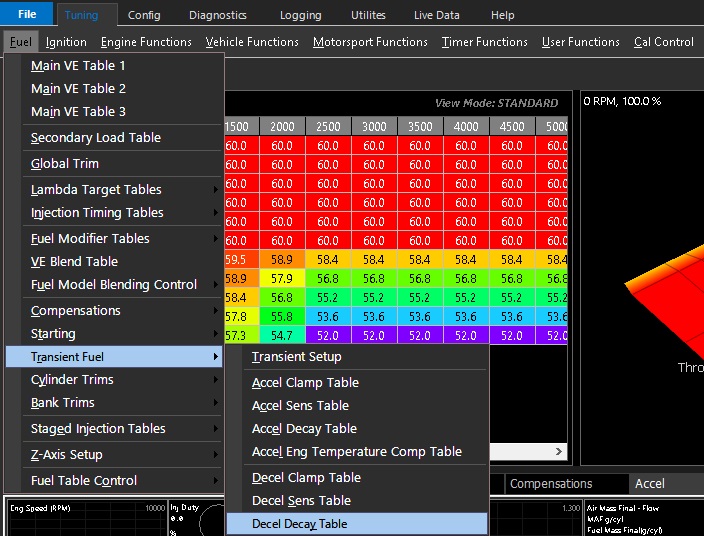Open the Ignition menu
The width and height of the screenshot is (704, 536).
(x=66, y=42)
